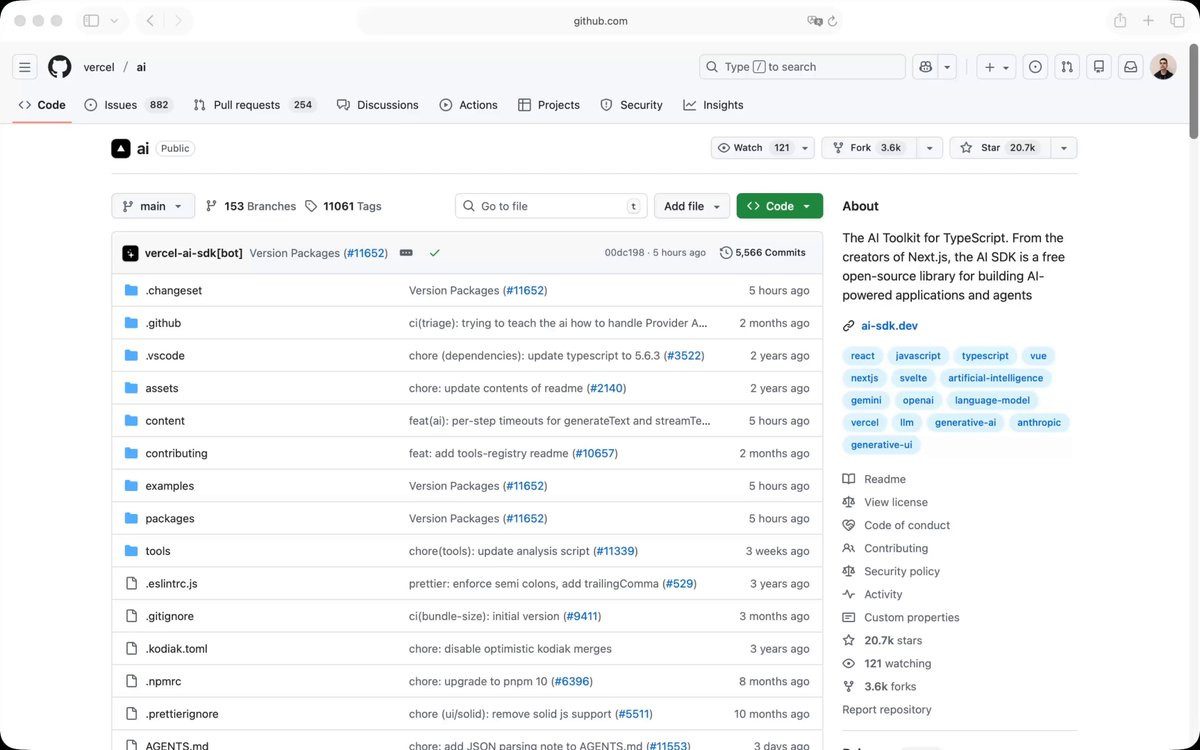The width and height of the screenshot is (1200, 750).
Task: Open the Projects tab
Action: coord(549,105)
